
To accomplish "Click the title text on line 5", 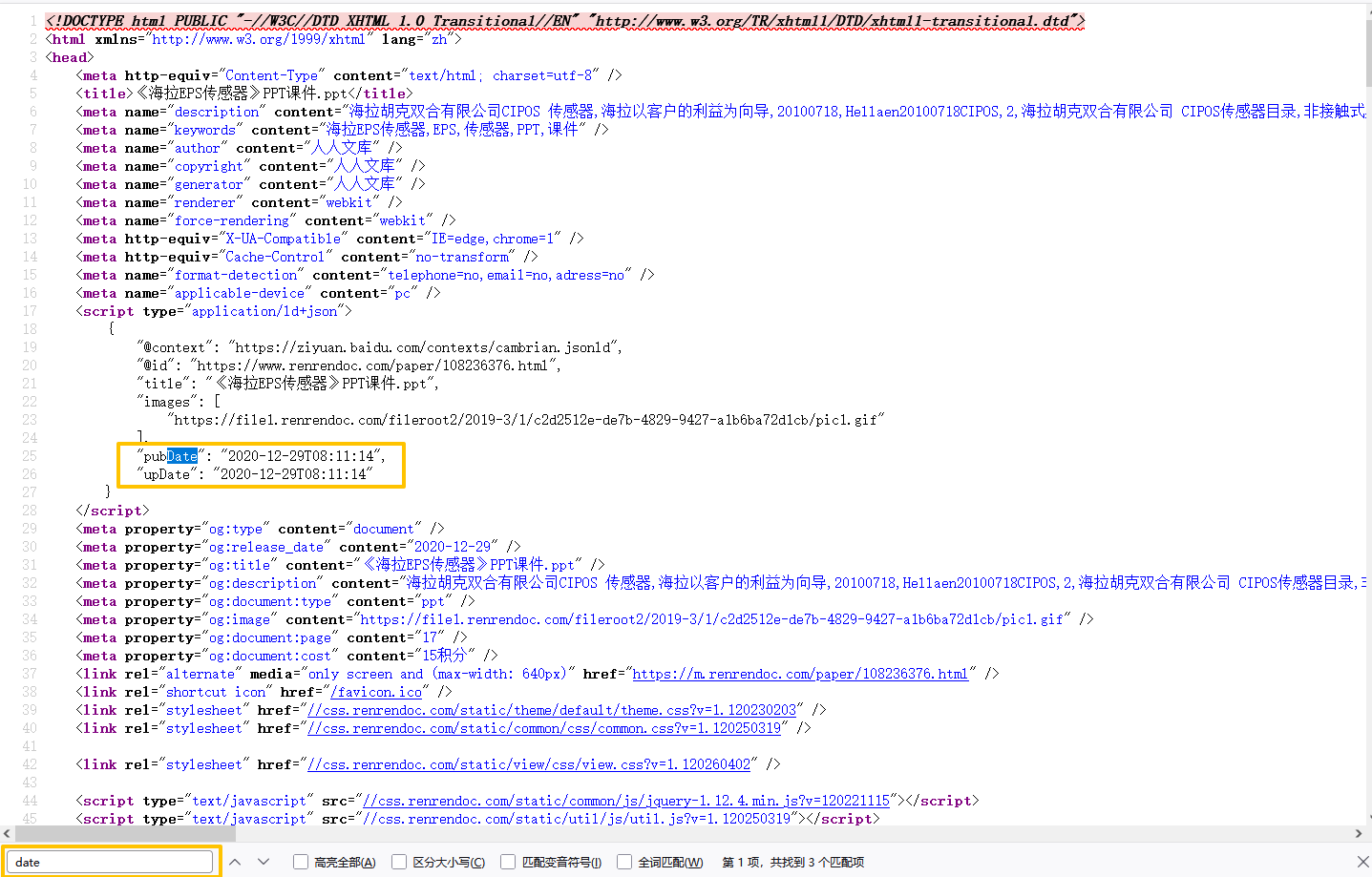I will pyautogui.click(x=242, y=94).
